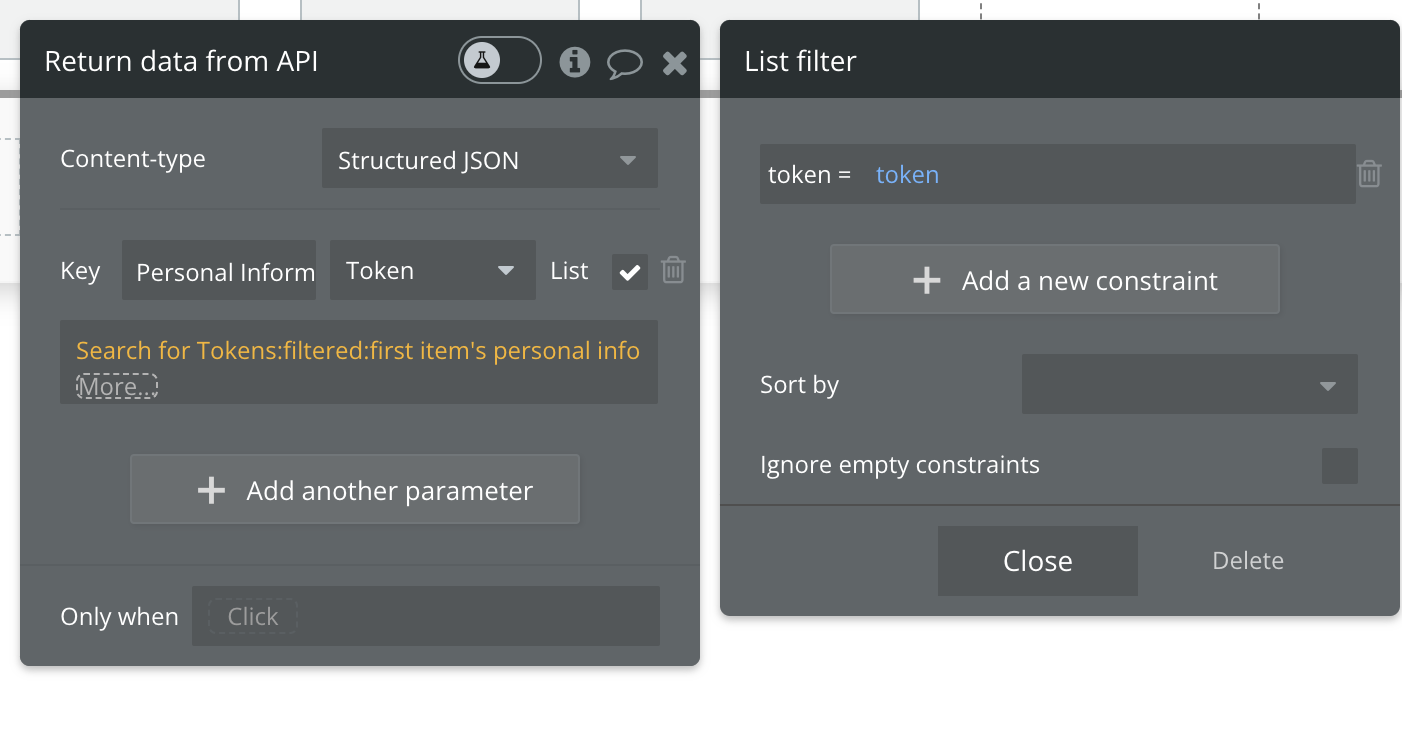Open the comment speech bubble icon
The image size is (1402, 730).
point(625,64)
